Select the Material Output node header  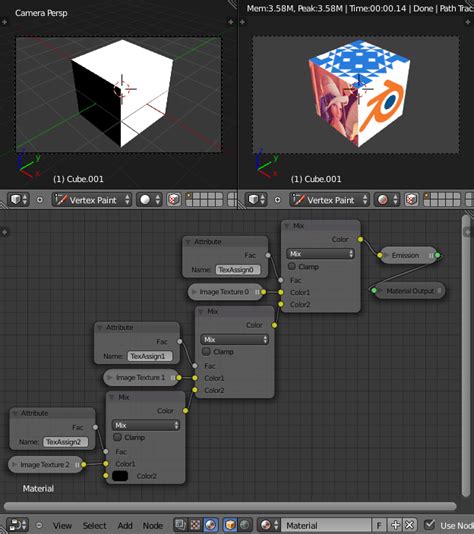[x=410, y=291]
